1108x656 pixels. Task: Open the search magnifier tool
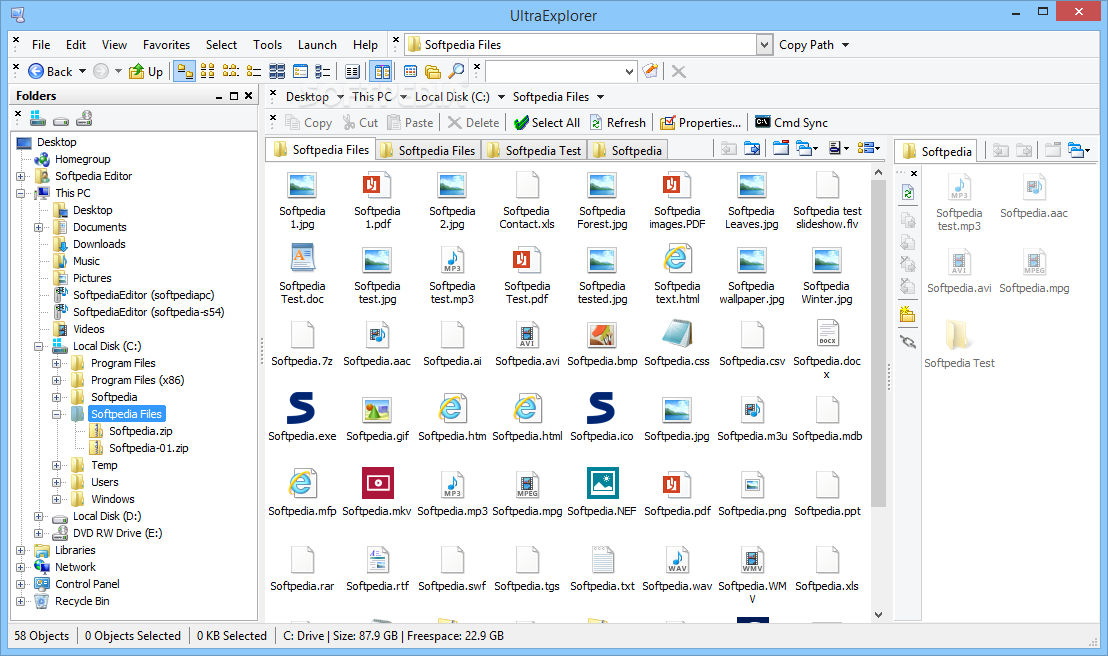(x=457, y=71)
